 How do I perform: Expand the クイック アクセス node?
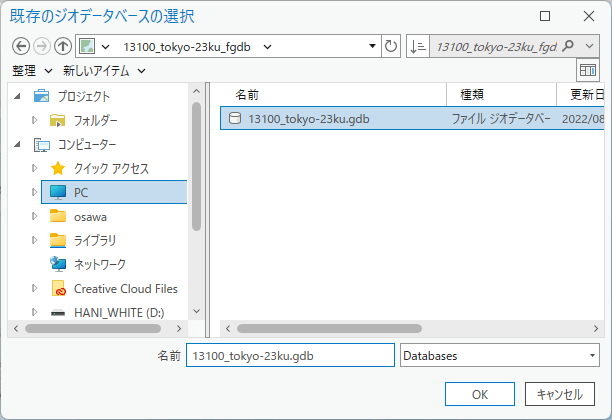click(34, 168)
